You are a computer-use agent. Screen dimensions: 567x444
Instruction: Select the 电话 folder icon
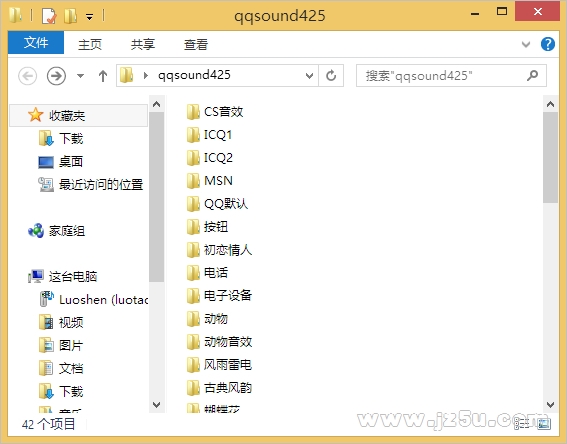(x=193, y=273)
